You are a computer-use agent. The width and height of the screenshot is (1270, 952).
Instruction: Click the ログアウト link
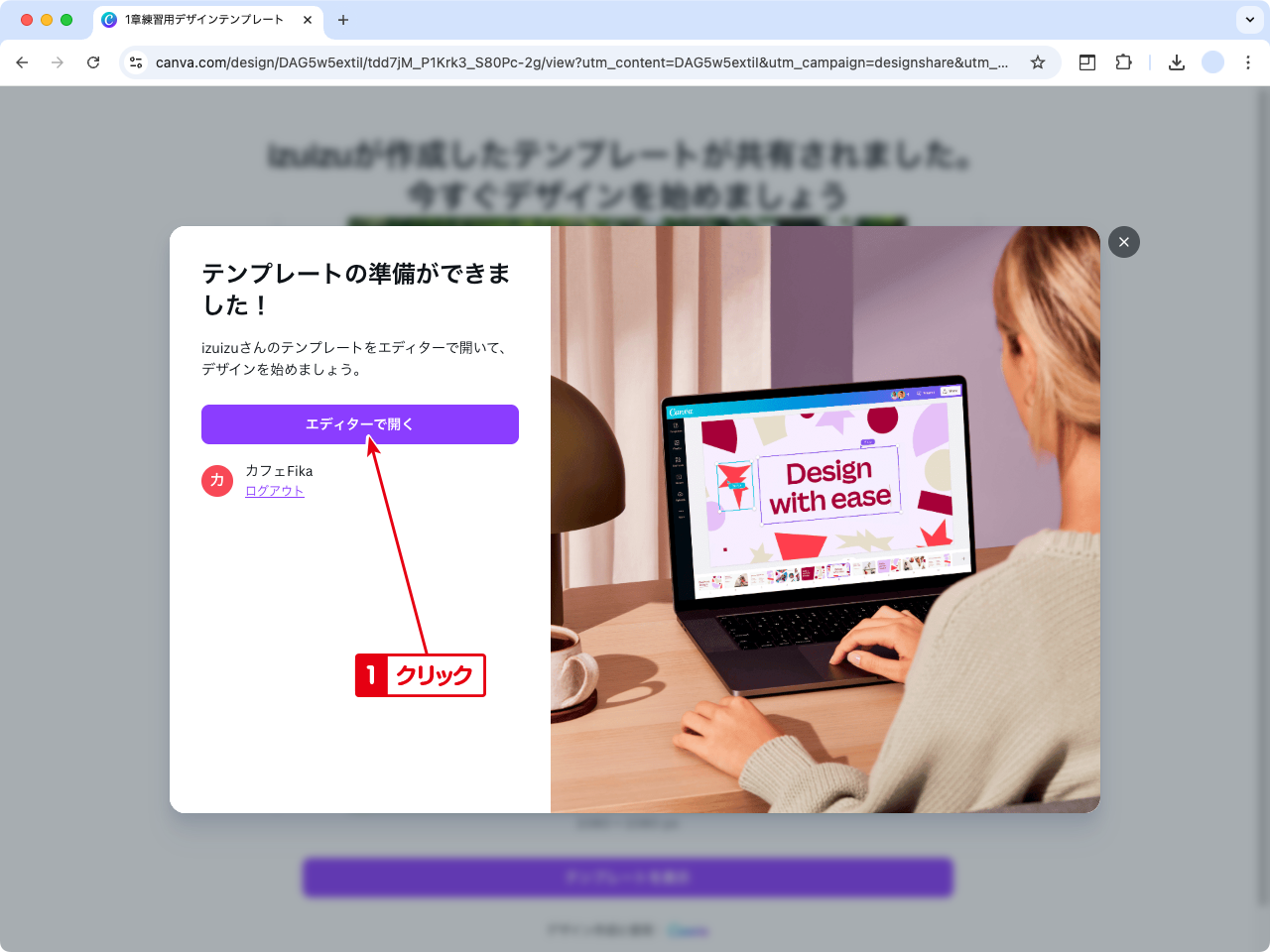(x=275, y=491)
